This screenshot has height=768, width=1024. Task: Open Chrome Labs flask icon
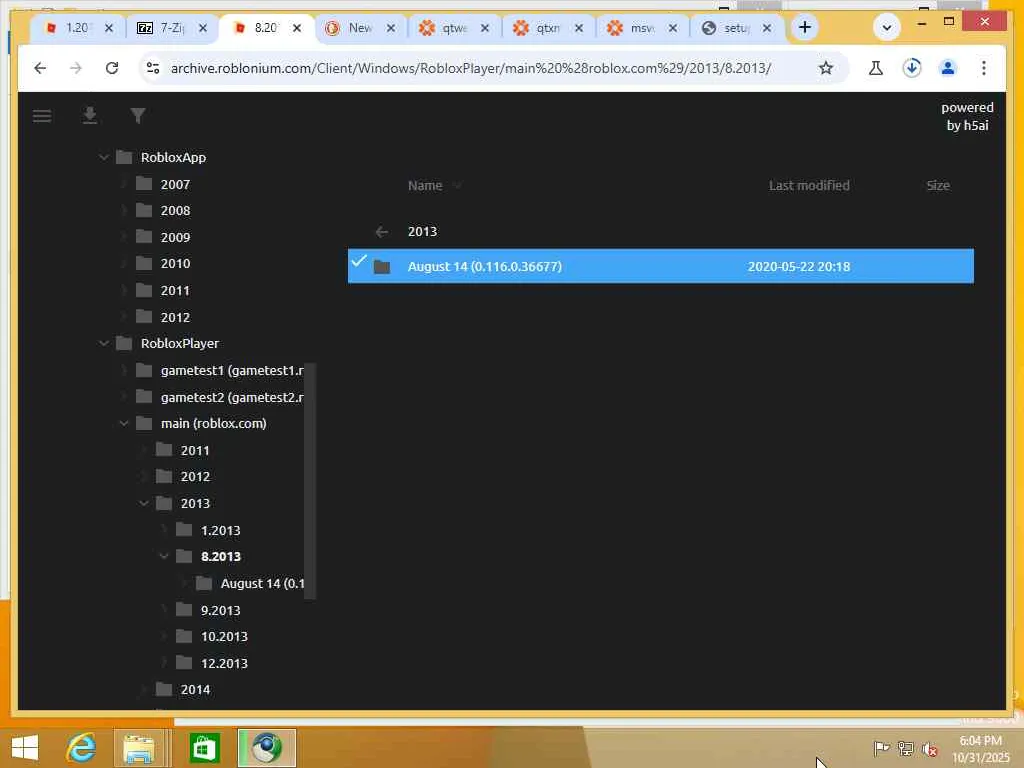pos(876,68)
